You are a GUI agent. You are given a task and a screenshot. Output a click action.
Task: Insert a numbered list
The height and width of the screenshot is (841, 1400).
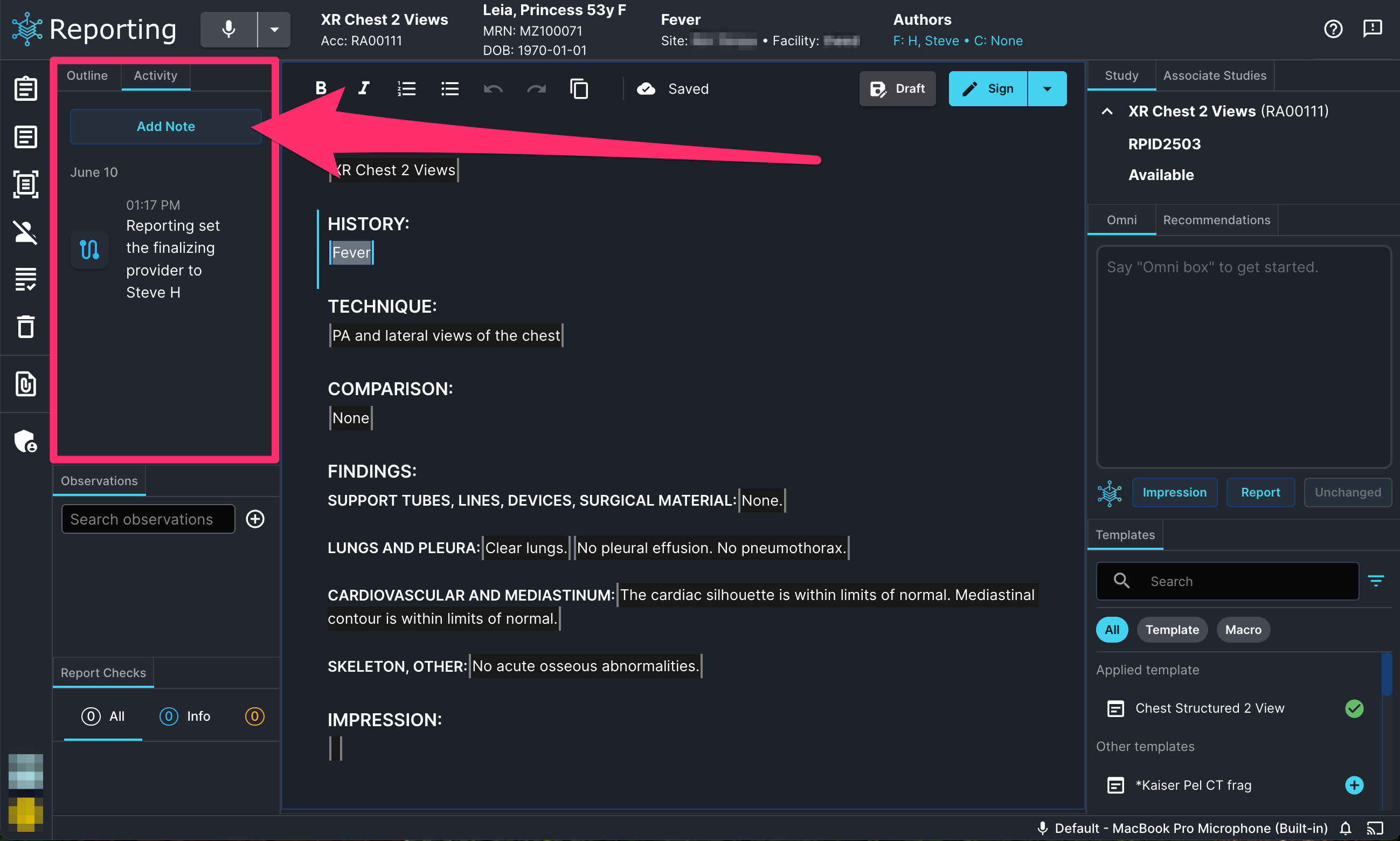tap(407, 88)
